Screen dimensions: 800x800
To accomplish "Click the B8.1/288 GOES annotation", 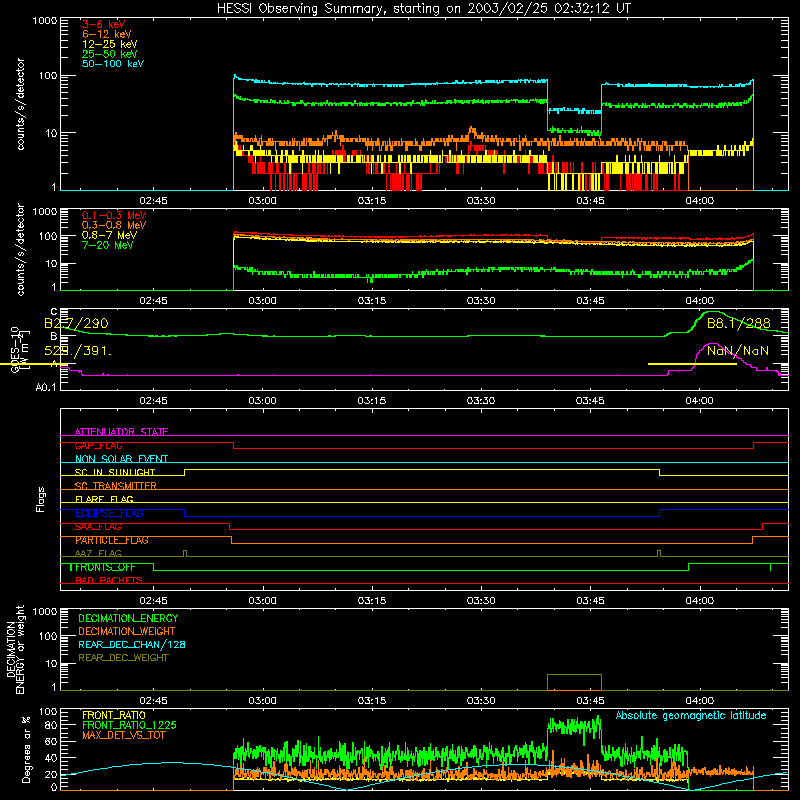I will point(738,323).
